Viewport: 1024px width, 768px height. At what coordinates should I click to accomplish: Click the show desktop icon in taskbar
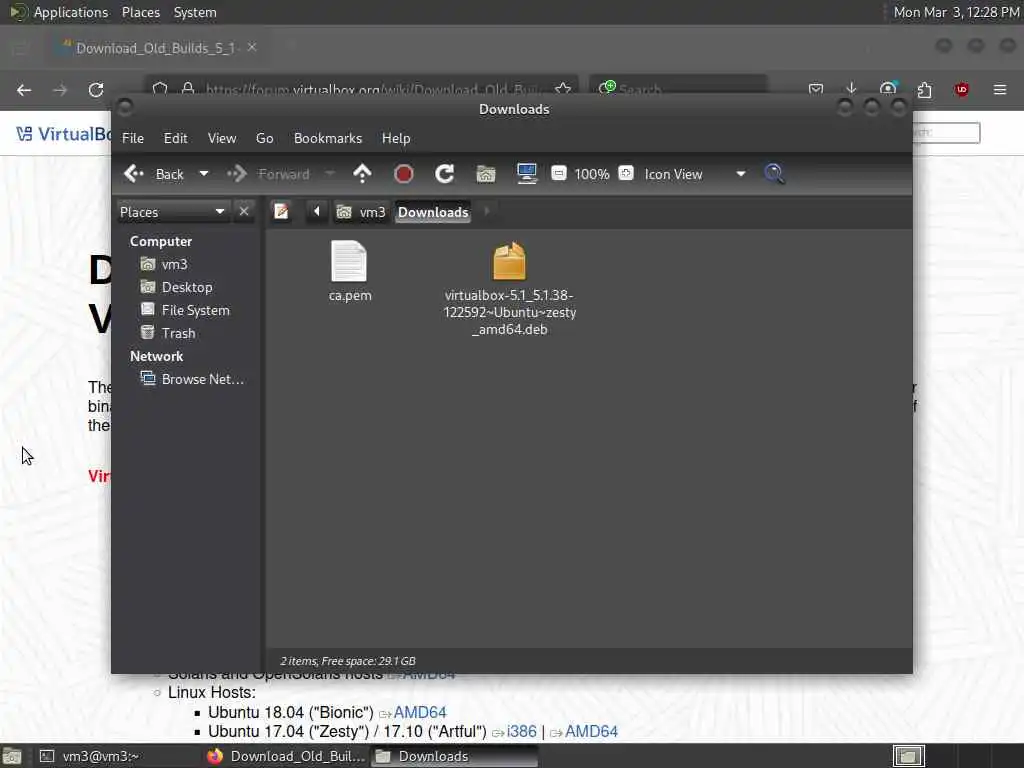12,757
